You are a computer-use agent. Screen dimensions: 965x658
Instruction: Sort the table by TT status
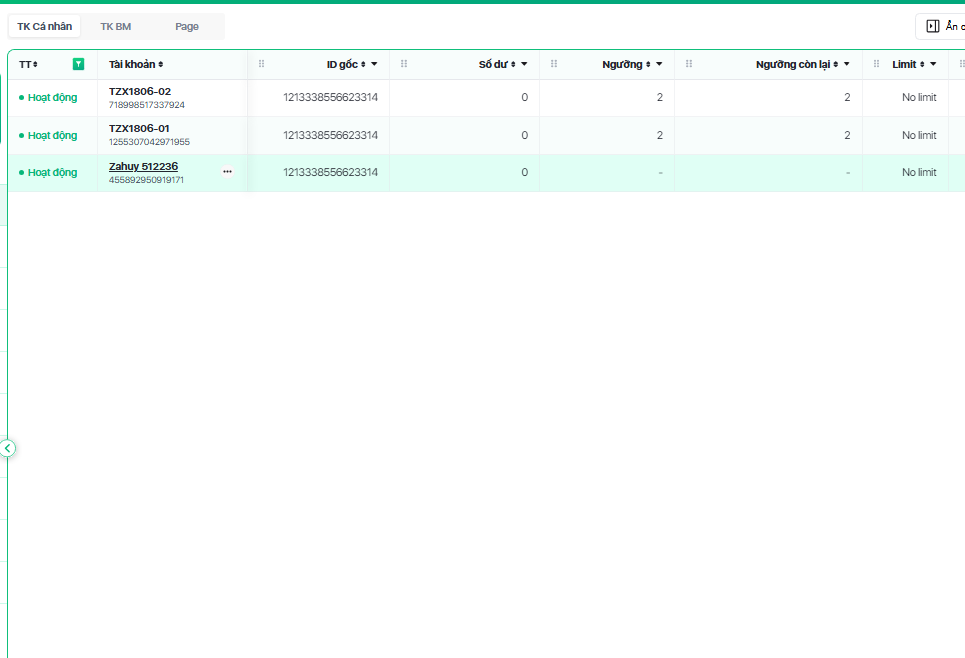pyautogui.click(x=35, y=65)
